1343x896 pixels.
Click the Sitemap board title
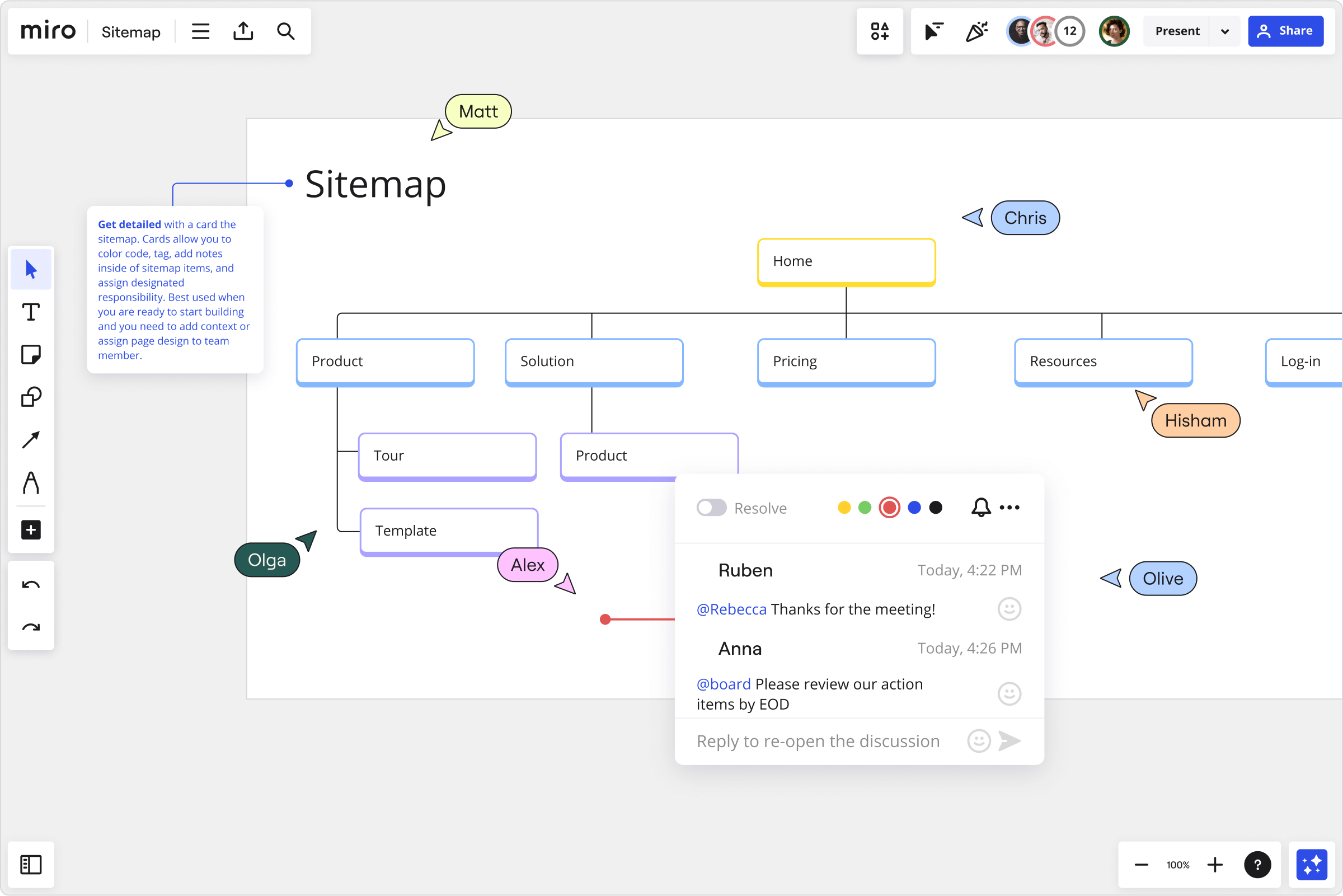click(131, 32)
